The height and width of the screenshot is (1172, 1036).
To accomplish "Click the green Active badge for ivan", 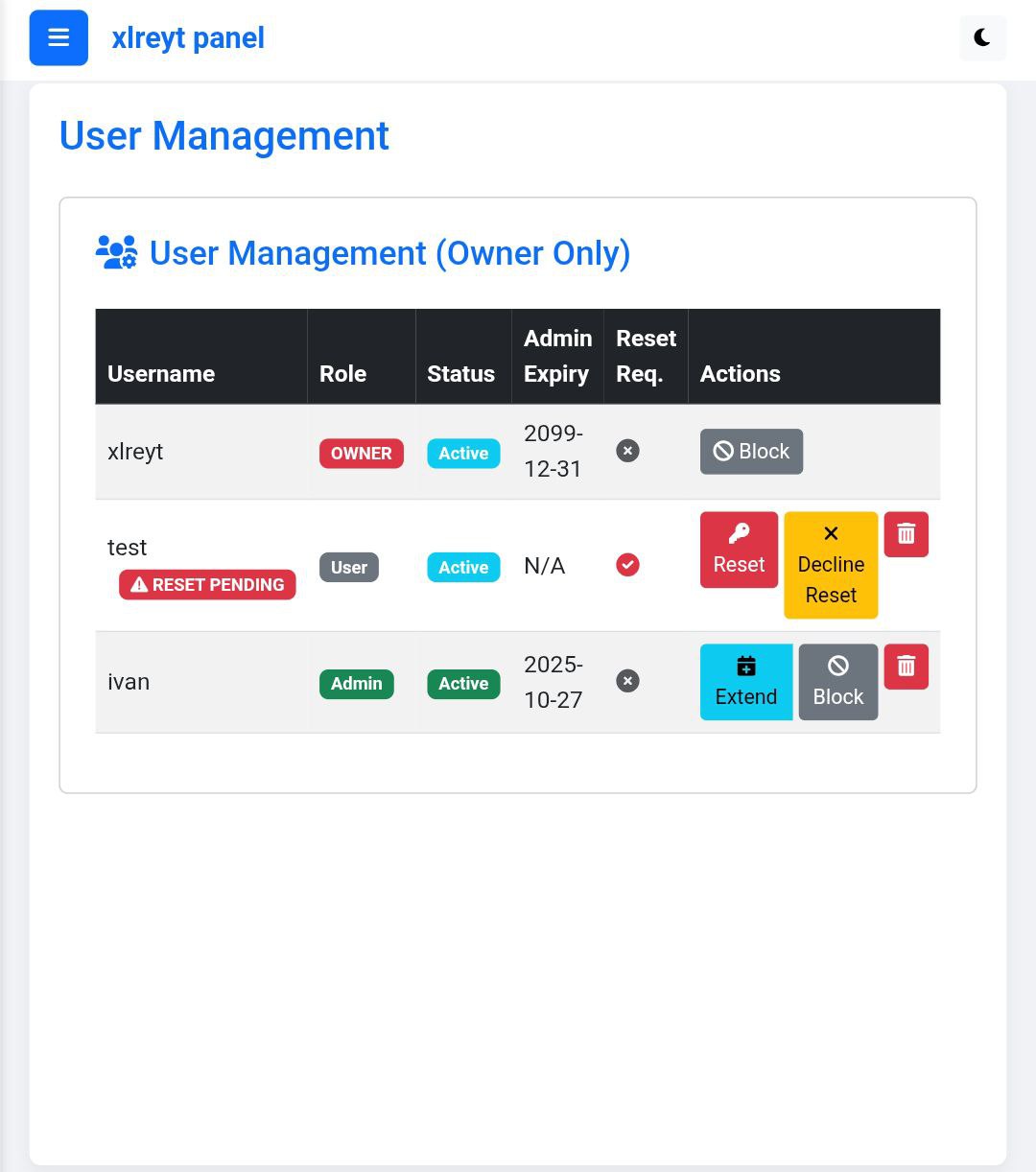I will 463,684.
